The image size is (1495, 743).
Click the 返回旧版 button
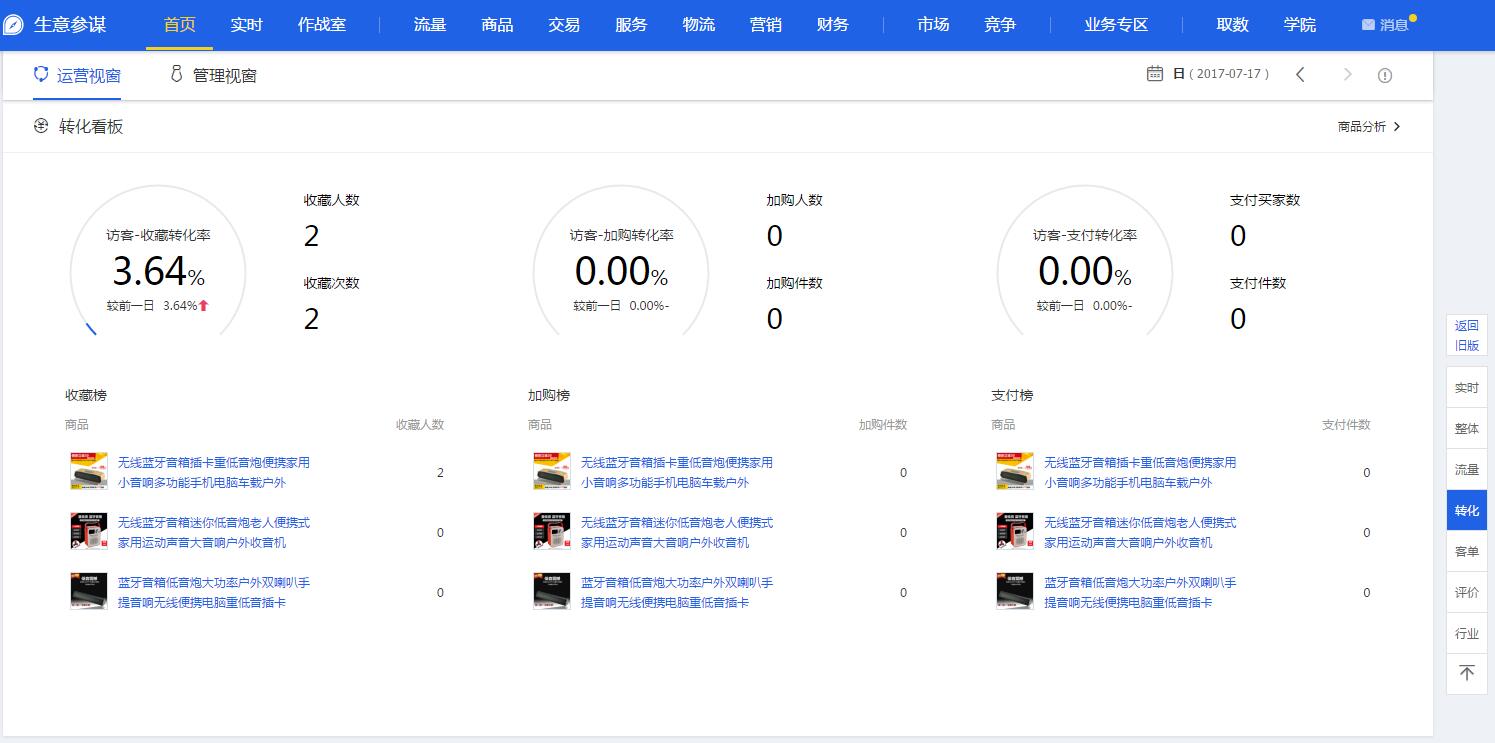(x=1466, y=336)
